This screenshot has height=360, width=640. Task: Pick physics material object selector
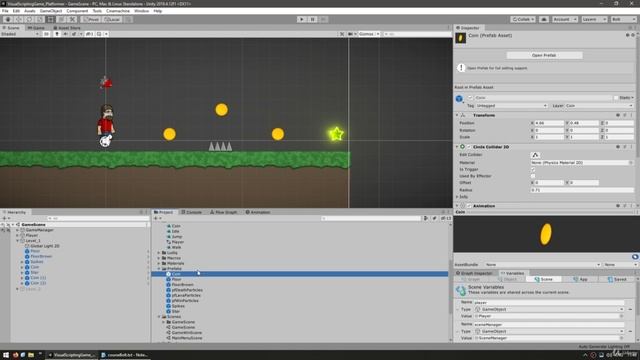tap(631, 162)
